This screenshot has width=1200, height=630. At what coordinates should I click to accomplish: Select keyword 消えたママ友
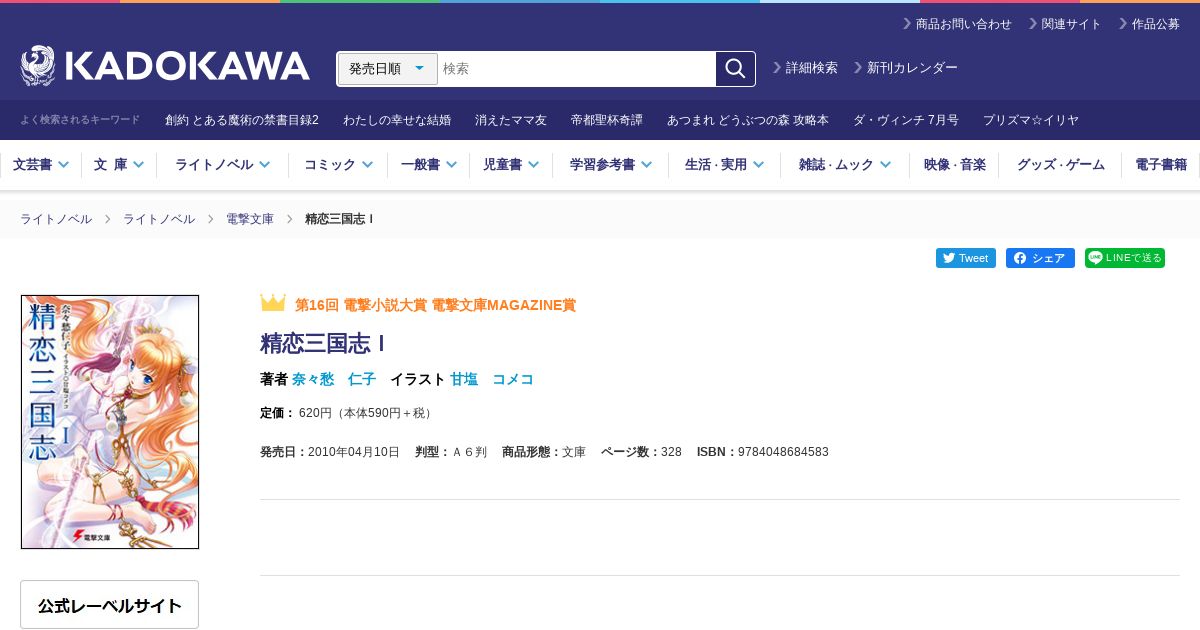[511, 120]
